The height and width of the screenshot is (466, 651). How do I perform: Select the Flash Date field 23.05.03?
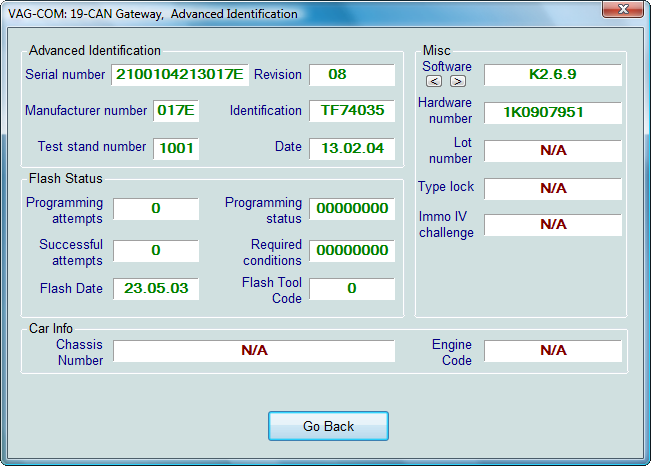click(x=156, y=289)
